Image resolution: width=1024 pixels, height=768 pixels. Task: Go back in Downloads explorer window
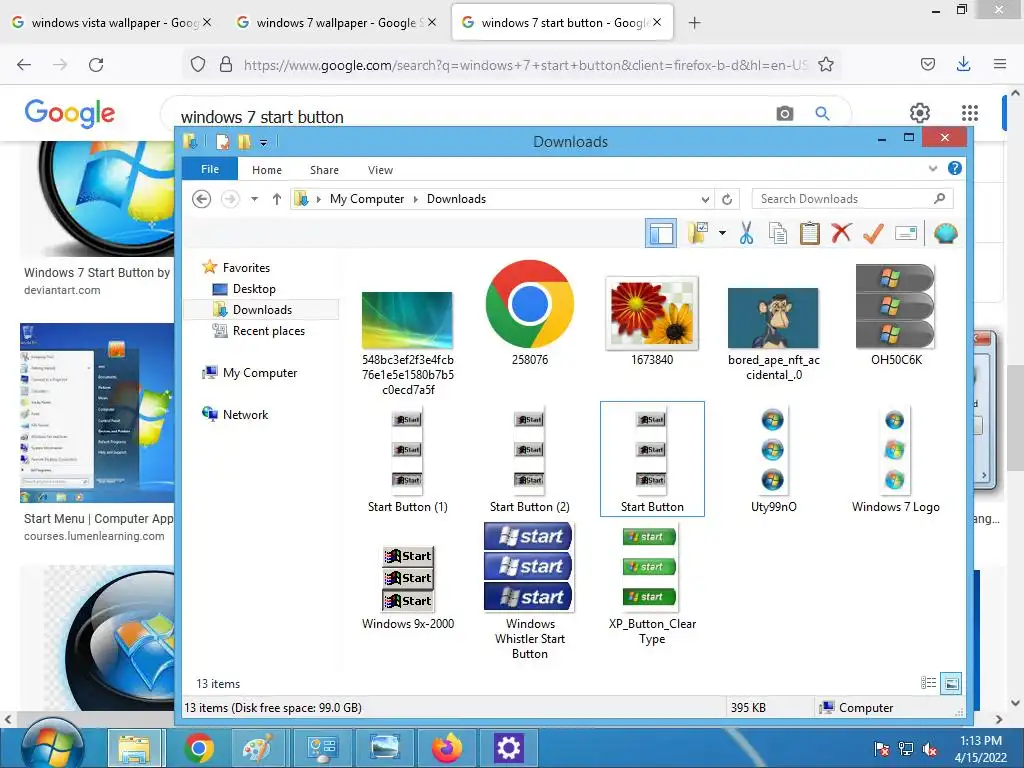point(202,199)
